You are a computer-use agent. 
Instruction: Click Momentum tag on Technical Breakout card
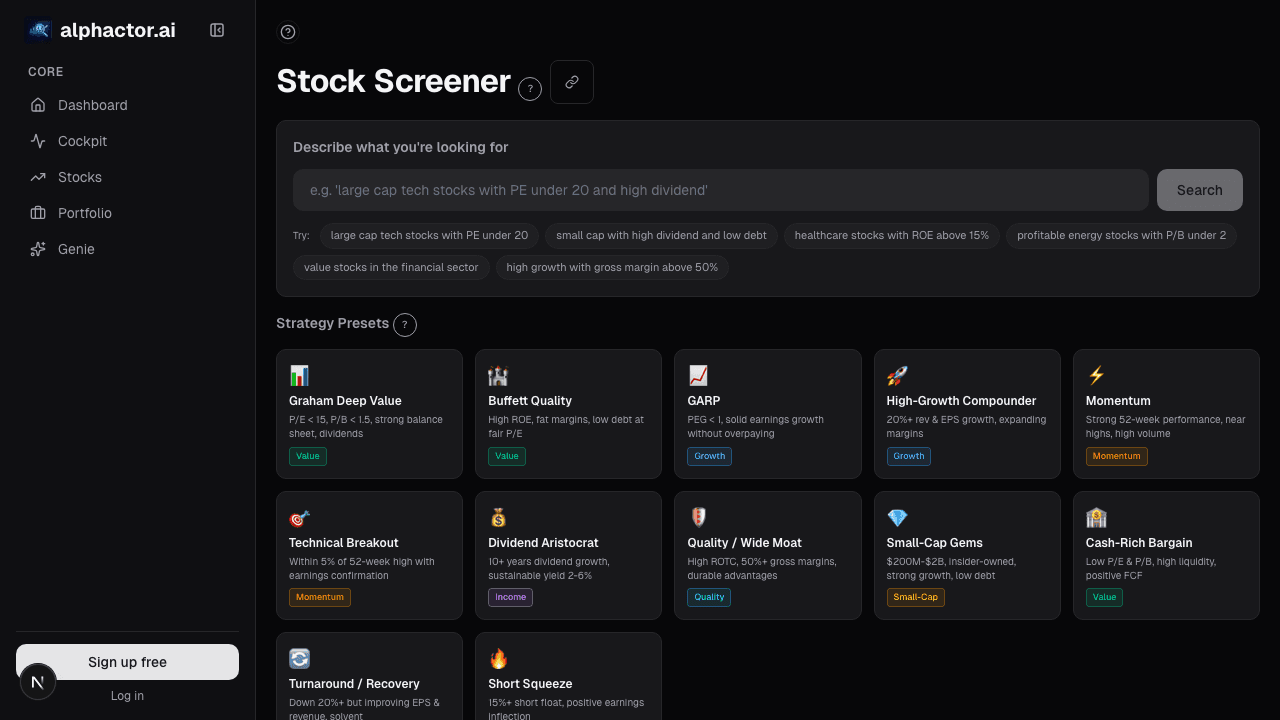click(320, 597)
